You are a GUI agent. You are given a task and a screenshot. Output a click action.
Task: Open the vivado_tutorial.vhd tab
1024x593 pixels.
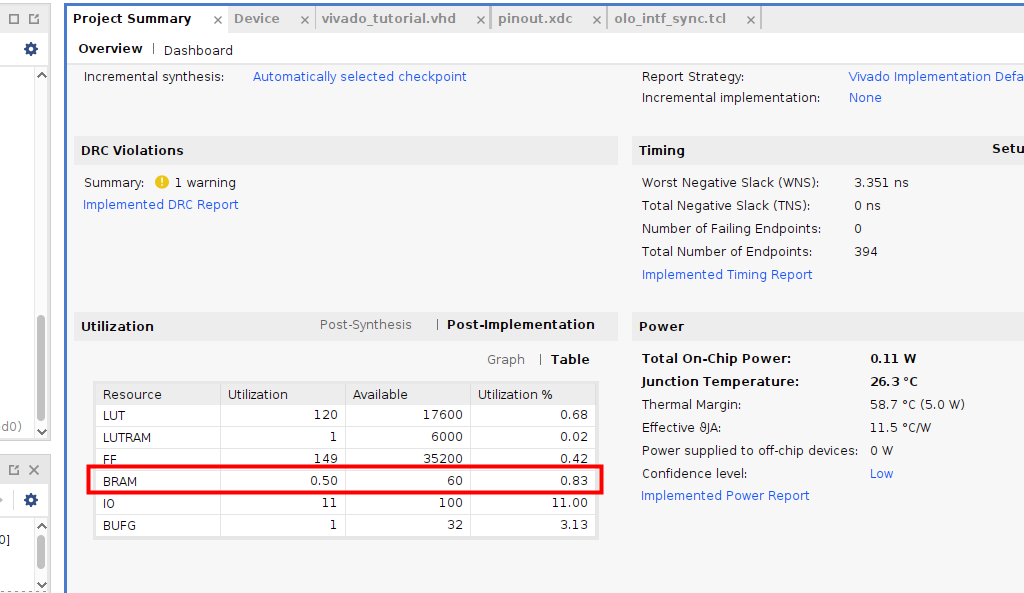coord(389,19)
